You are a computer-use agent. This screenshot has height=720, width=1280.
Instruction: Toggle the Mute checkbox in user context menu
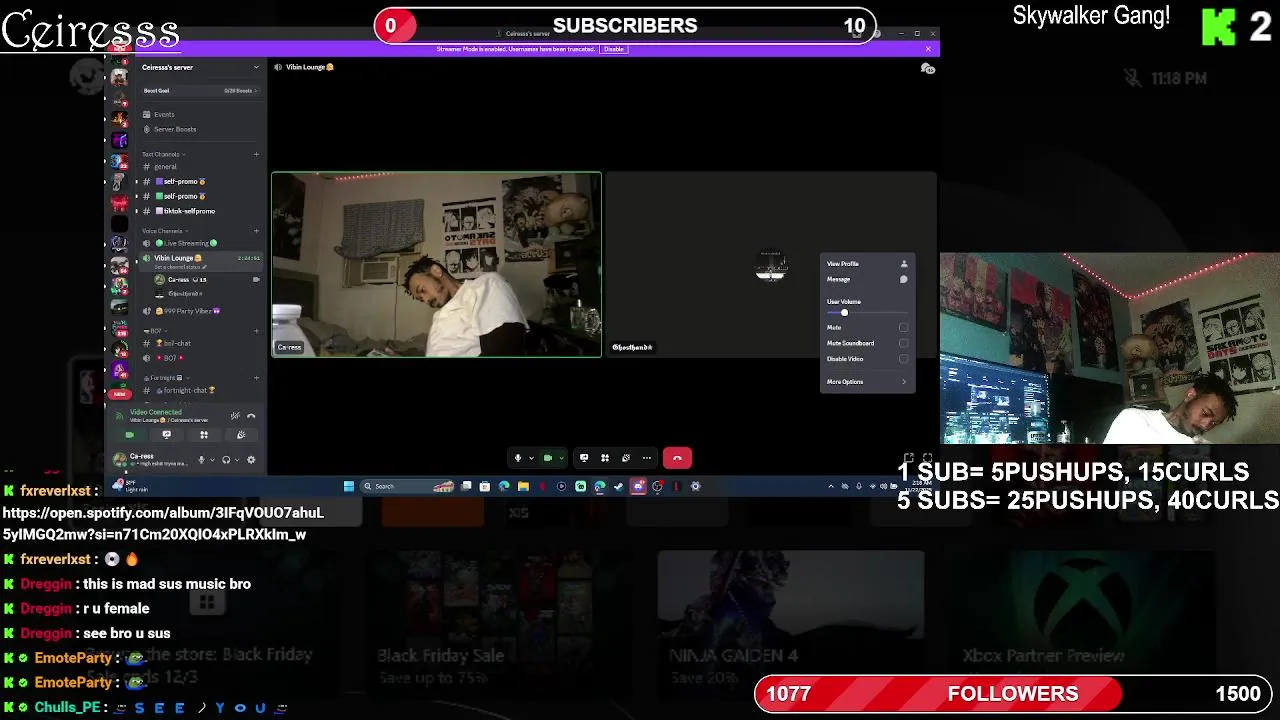pyautogui.click(x=904, y=327)
